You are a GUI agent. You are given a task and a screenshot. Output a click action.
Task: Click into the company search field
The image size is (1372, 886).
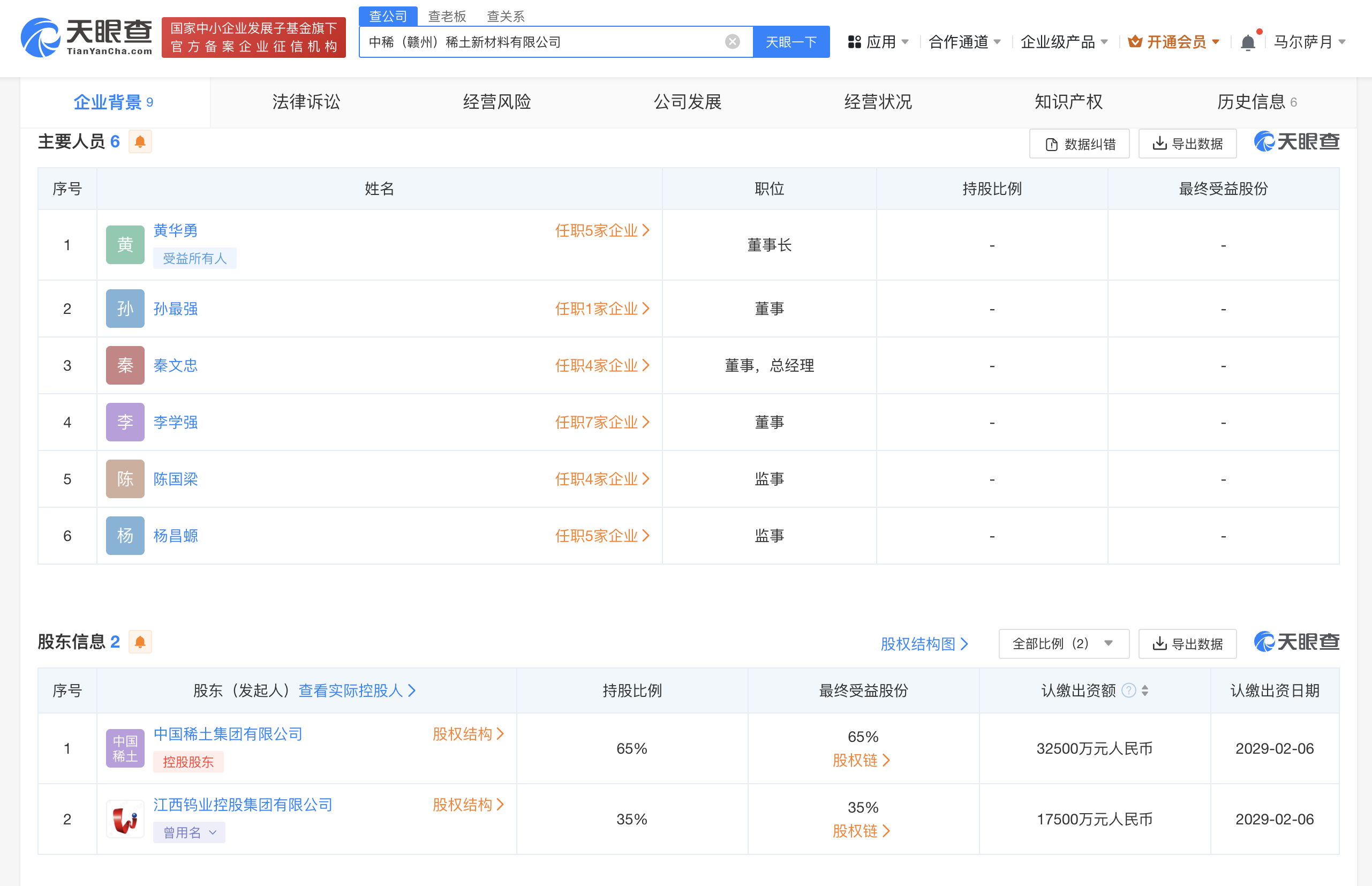click(x=540, y=42)
